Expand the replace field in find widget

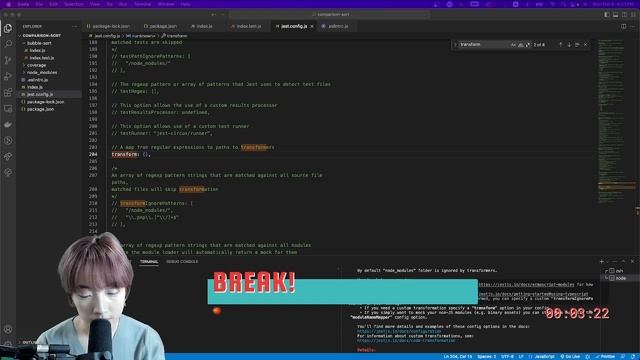tap(456, 44)
